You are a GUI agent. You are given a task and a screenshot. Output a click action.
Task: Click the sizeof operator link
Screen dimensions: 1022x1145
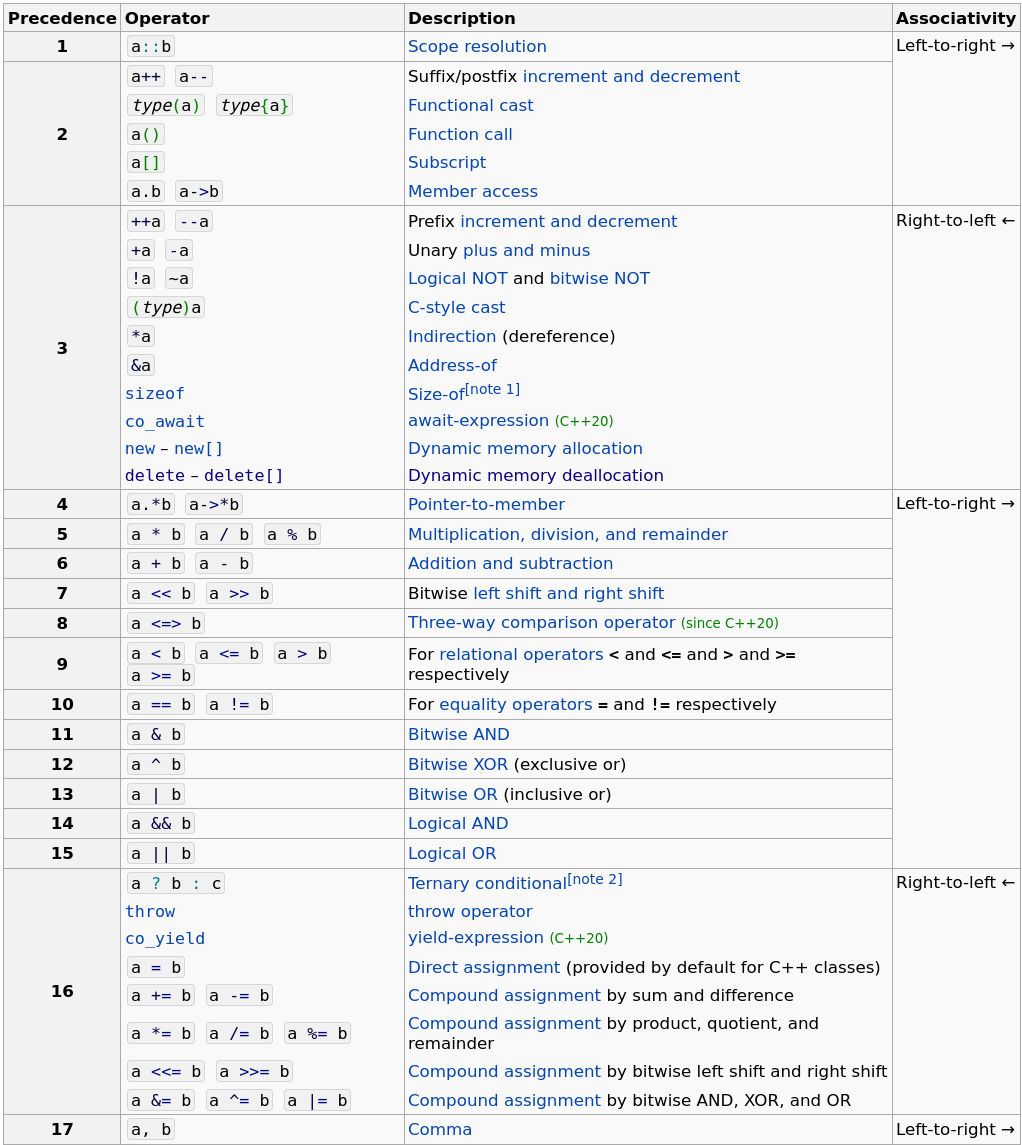[155, 394]
